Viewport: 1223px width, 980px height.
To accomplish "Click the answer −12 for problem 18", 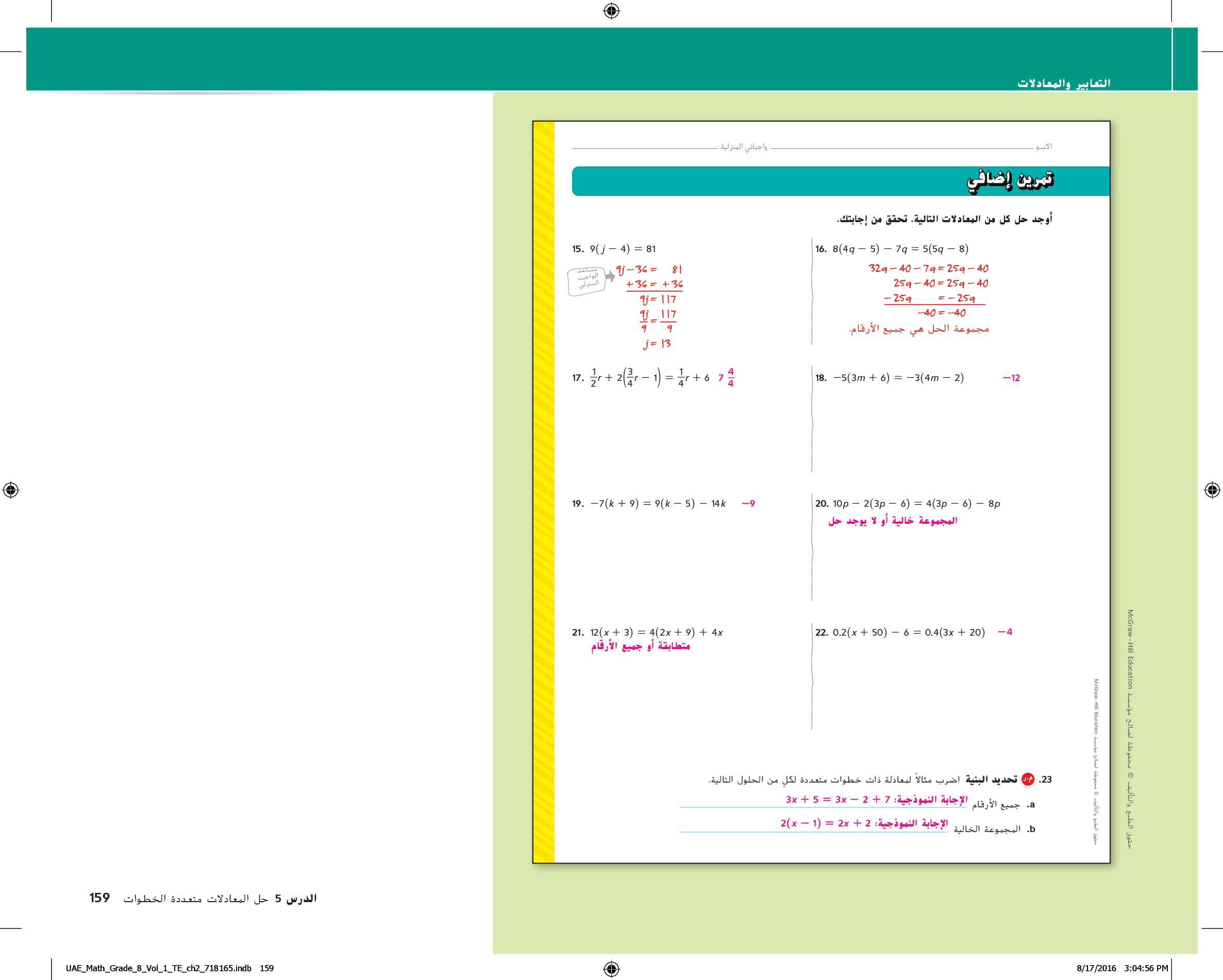I will 1011,378.
